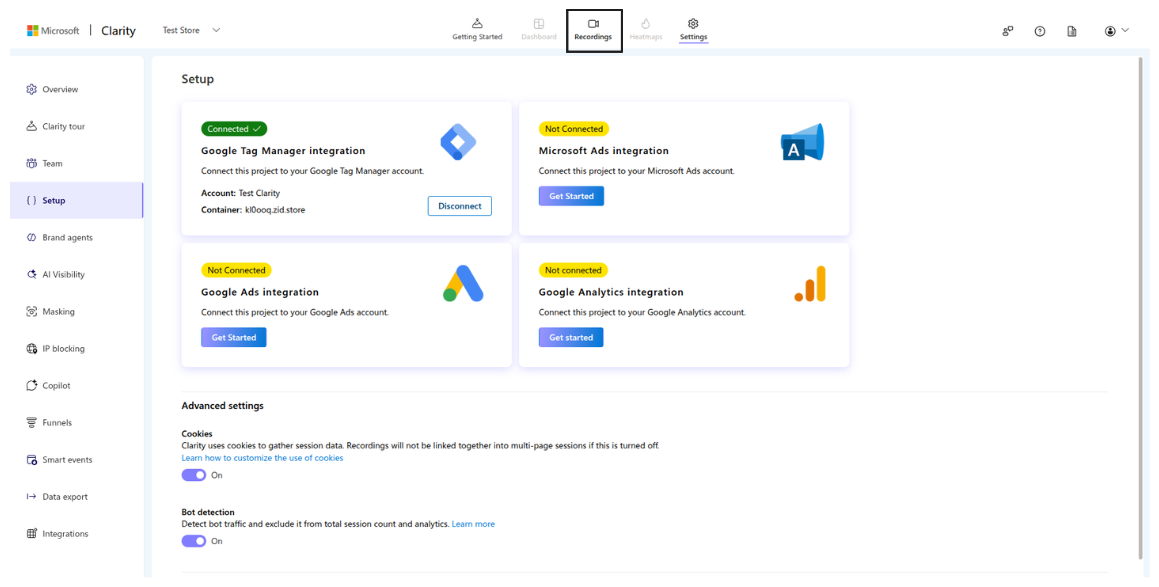Screen dimensions: 1159x587
Task: Open Brand agents in the sidebar
Action: (77, 237)
